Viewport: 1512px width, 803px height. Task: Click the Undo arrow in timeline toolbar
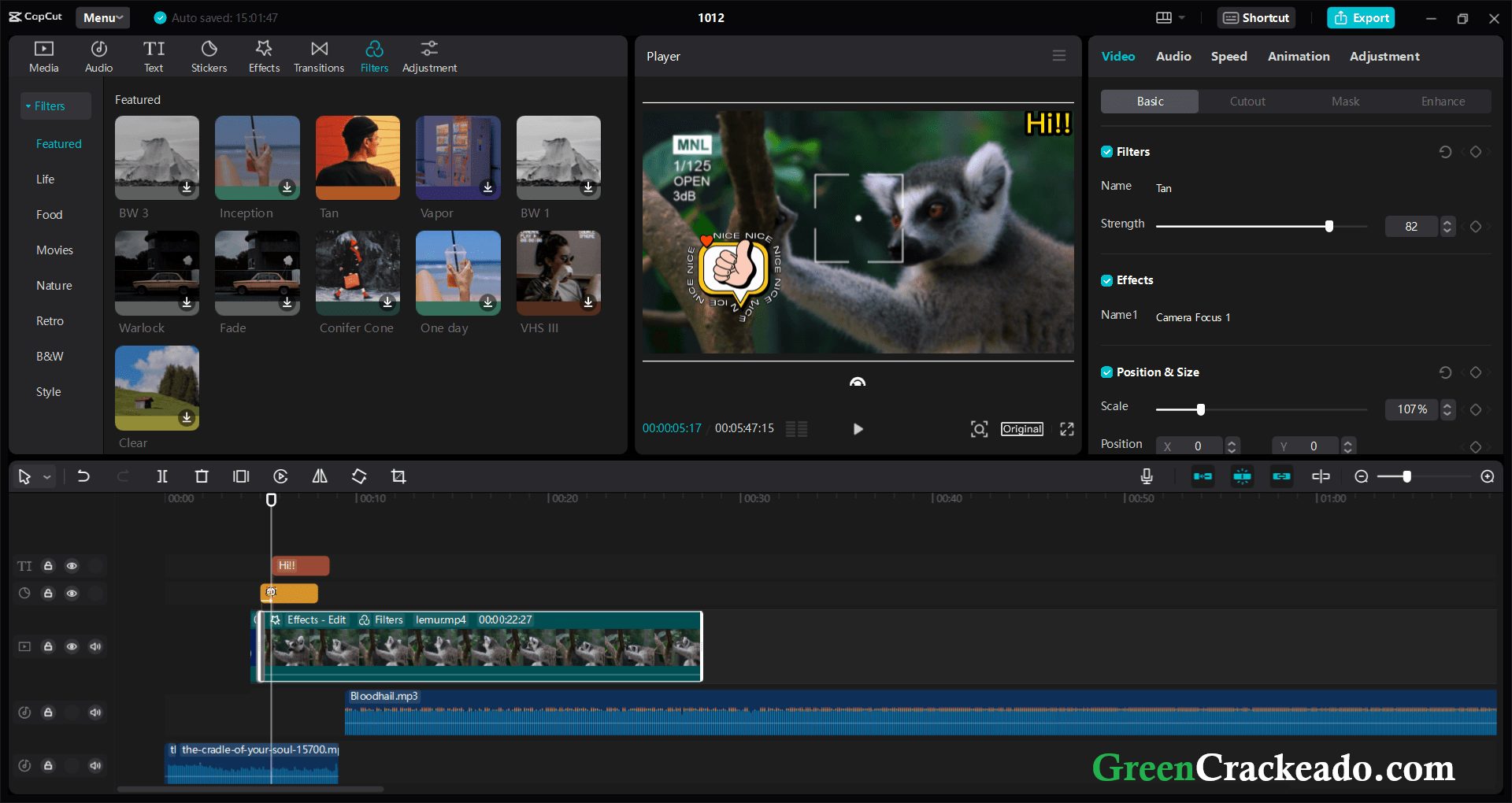coord(83,476)
